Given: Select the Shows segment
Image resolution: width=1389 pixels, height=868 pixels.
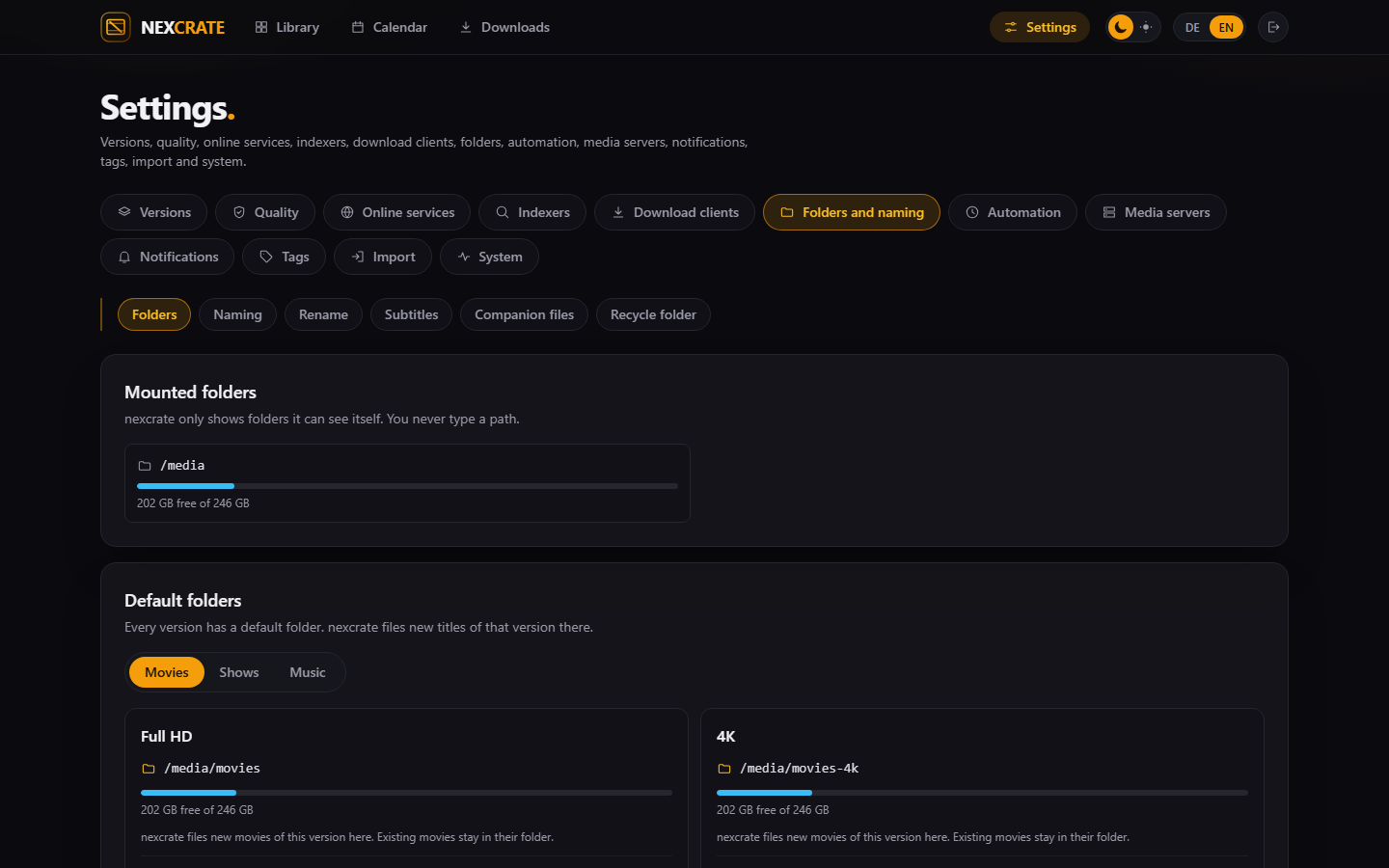Looking at the screenshot, I should [239, 672].
